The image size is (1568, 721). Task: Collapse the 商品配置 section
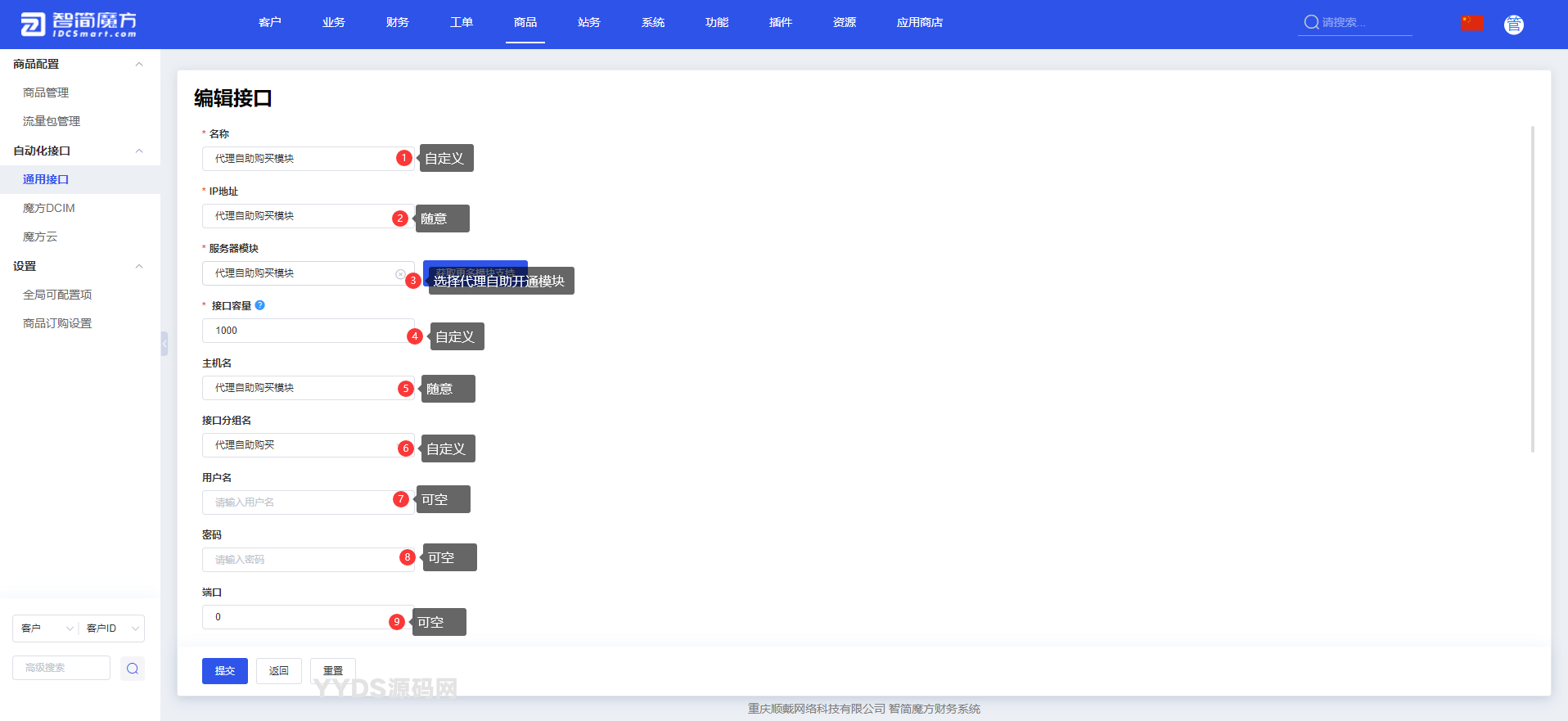click(139, 64)
